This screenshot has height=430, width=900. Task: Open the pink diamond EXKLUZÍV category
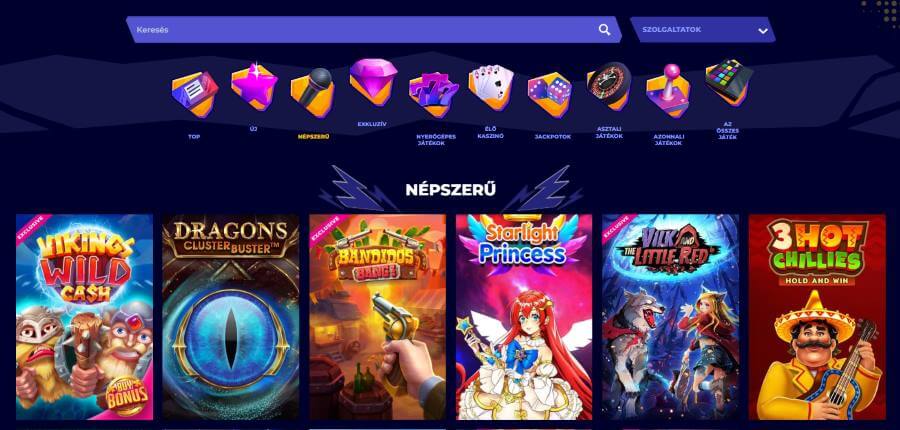click(x=373, y=82)
